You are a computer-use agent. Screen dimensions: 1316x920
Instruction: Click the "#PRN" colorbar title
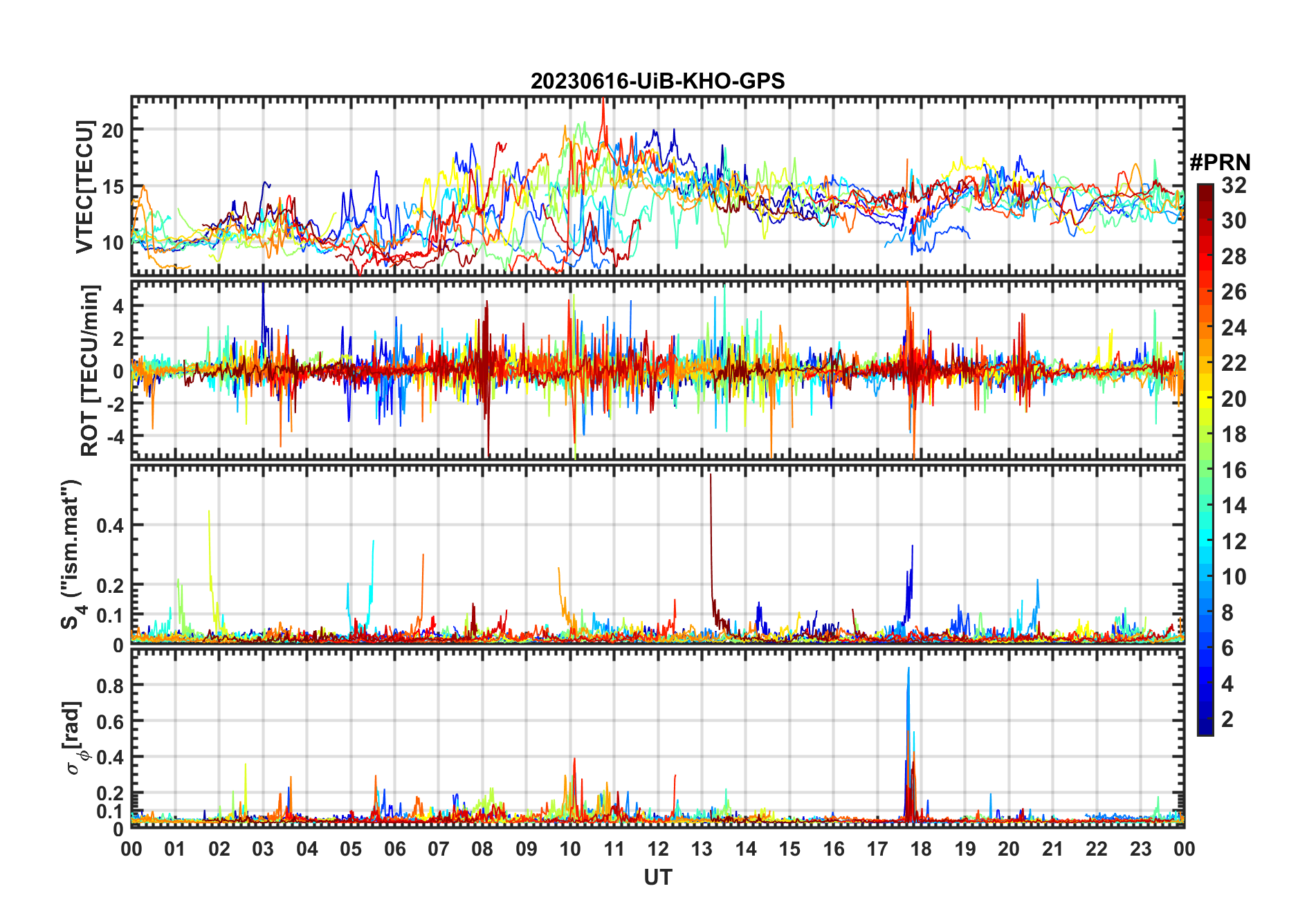click(x=1220, y=163)
